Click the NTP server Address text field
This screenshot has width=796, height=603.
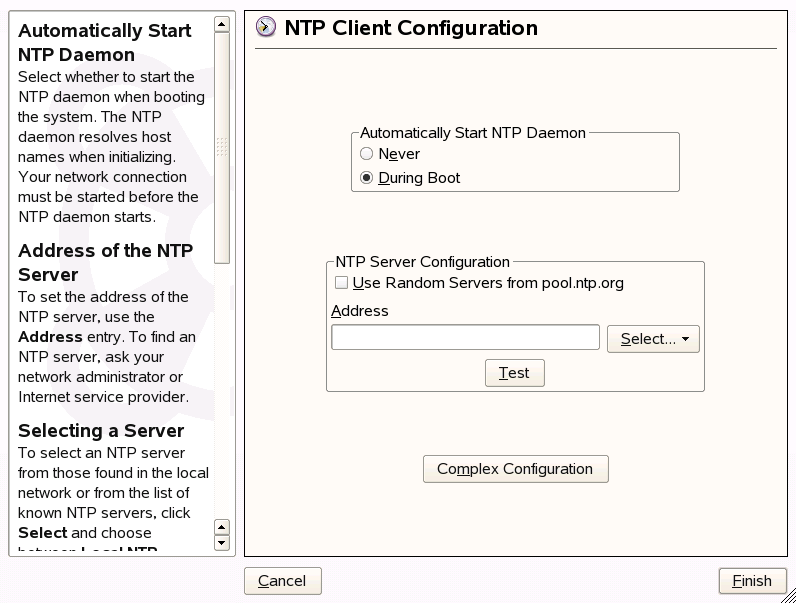[465, 338]
